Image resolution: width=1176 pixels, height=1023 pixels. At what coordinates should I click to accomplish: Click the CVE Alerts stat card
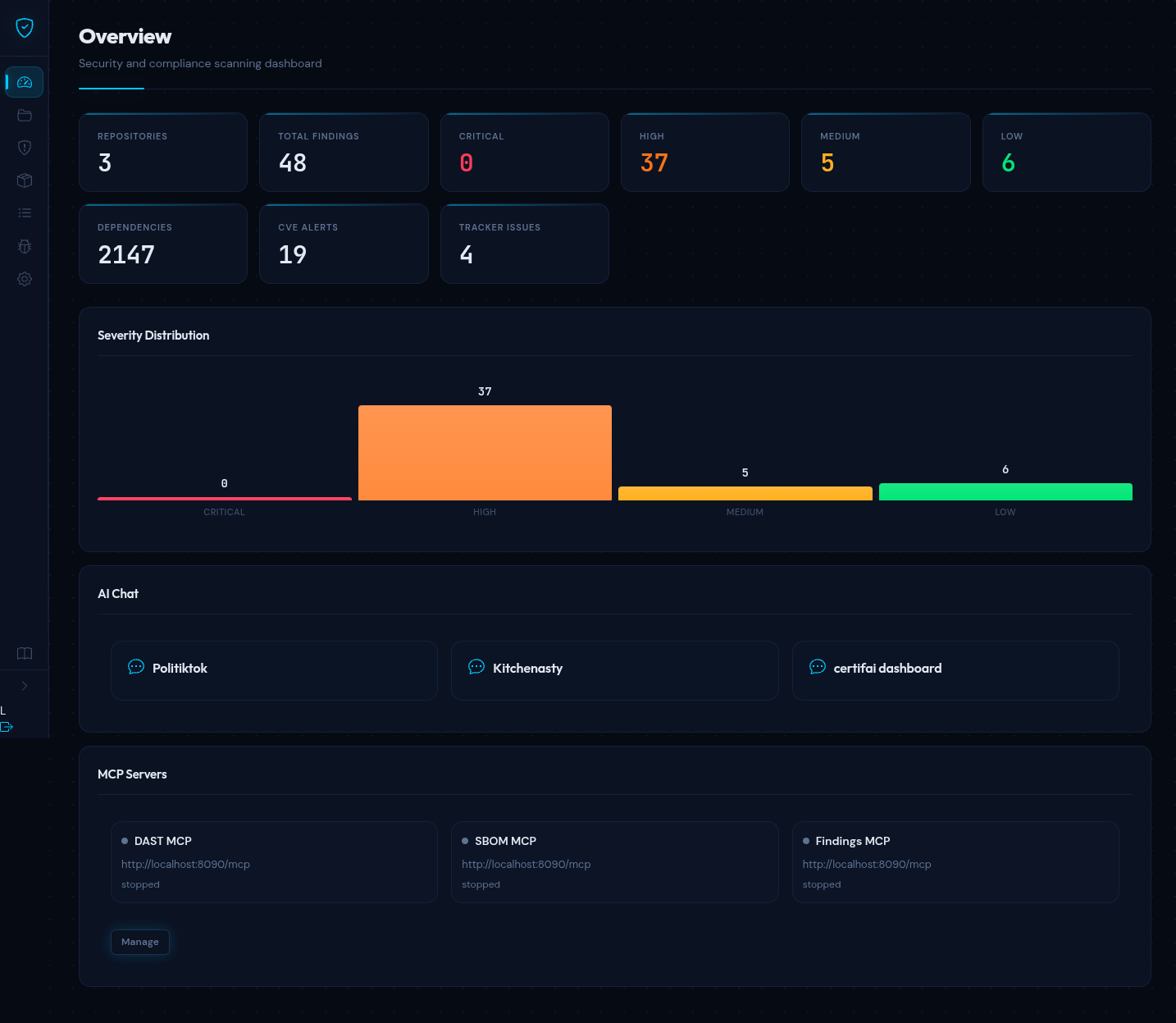click(344, 244)
